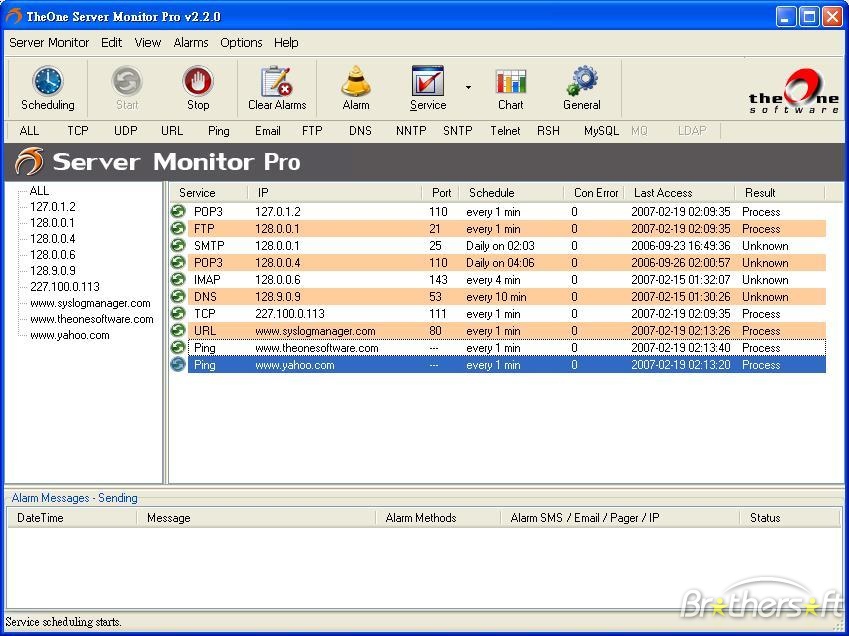This screenshot has width=849, height=636.
Task: Click the Con Error column header
Action: pyautogui.click(x=594, y=193)
